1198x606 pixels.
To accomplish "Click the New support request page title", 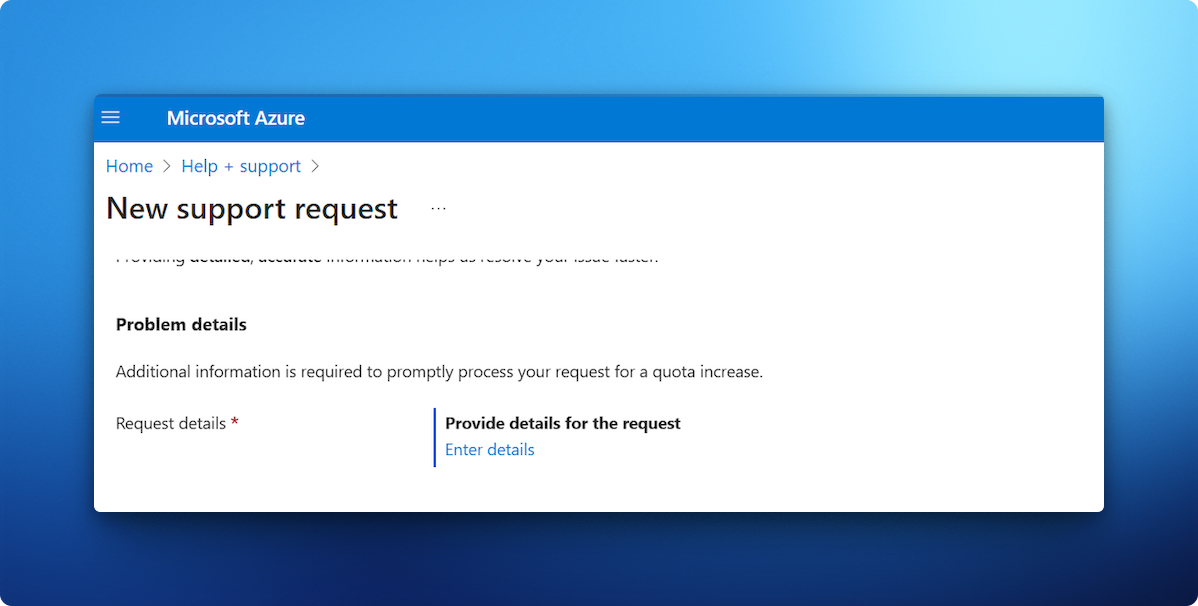I will [x=252, y=209].
